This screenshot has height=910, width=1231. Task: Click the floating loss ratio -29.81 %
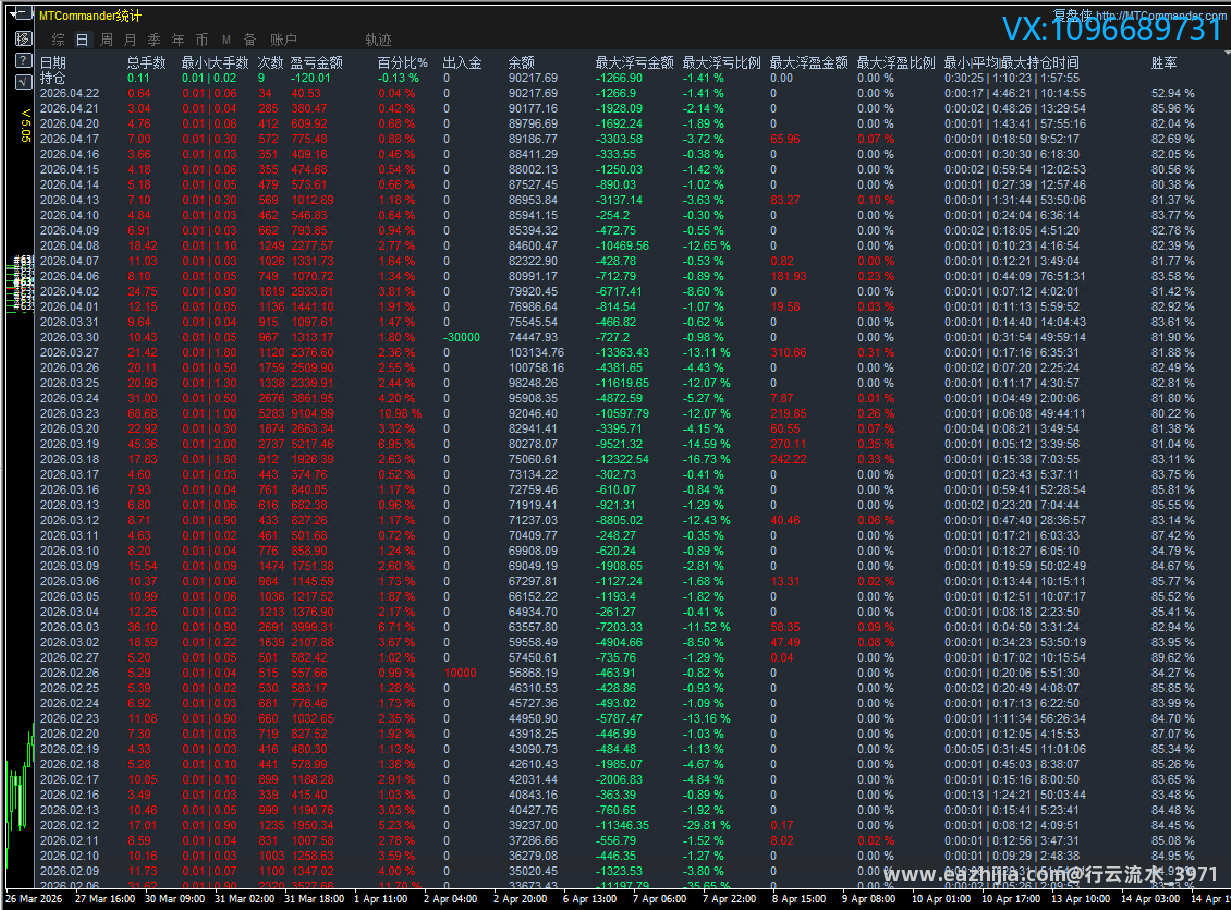point(706,825)
